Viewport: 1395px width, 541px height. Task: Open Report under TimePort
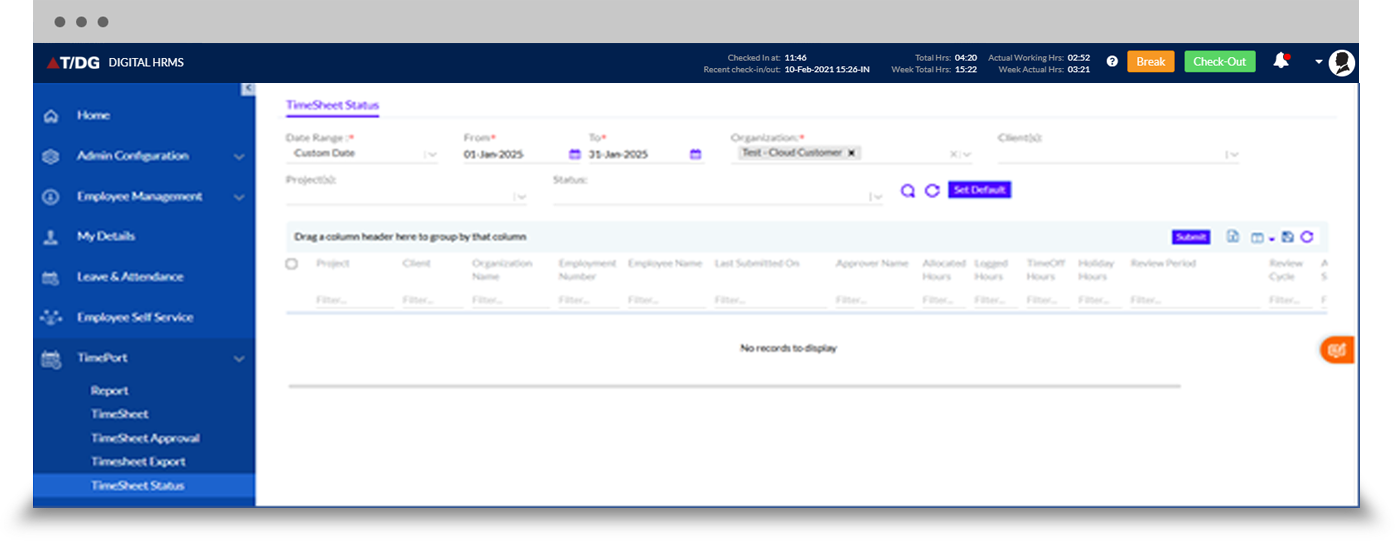point(110,391)
